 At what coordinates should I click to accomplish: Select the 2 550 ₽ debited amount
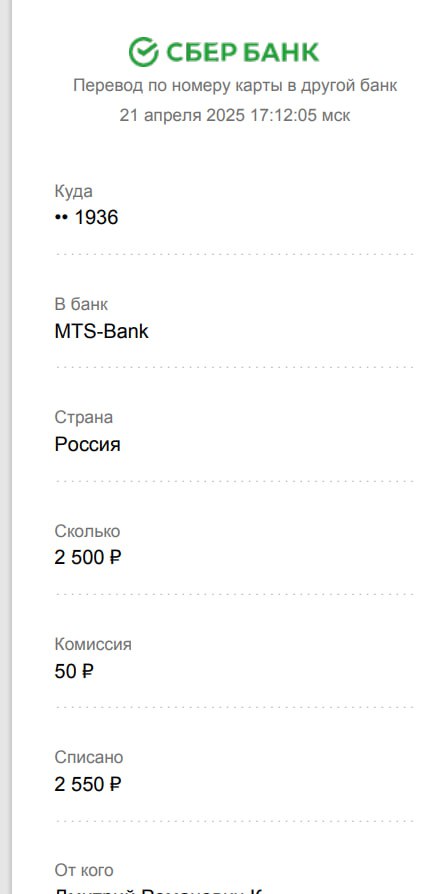[x=88, y=785]
